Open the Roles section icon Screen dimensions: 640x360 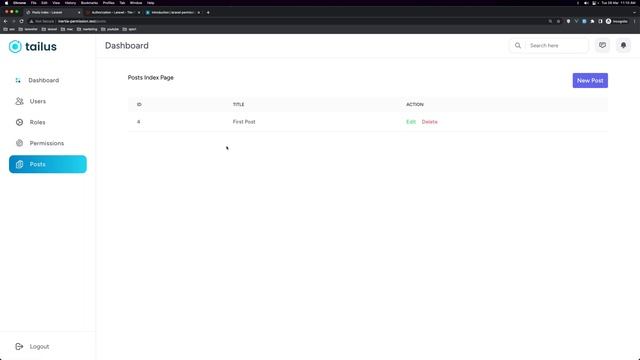pos(19,122)
